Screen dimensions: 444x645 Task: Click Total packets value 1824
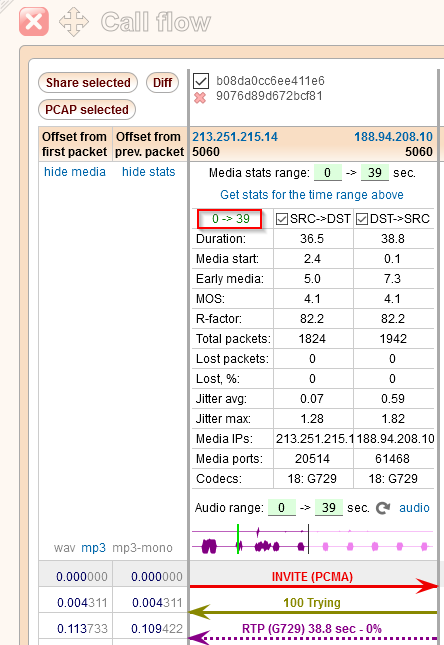tap(312, 339)
